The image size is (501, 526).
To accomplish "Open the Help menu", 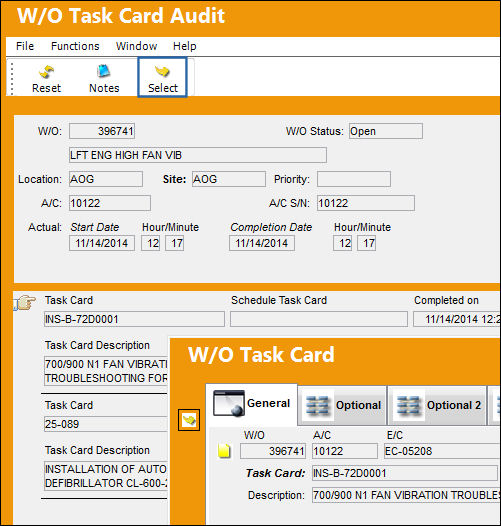I will 185,46.
